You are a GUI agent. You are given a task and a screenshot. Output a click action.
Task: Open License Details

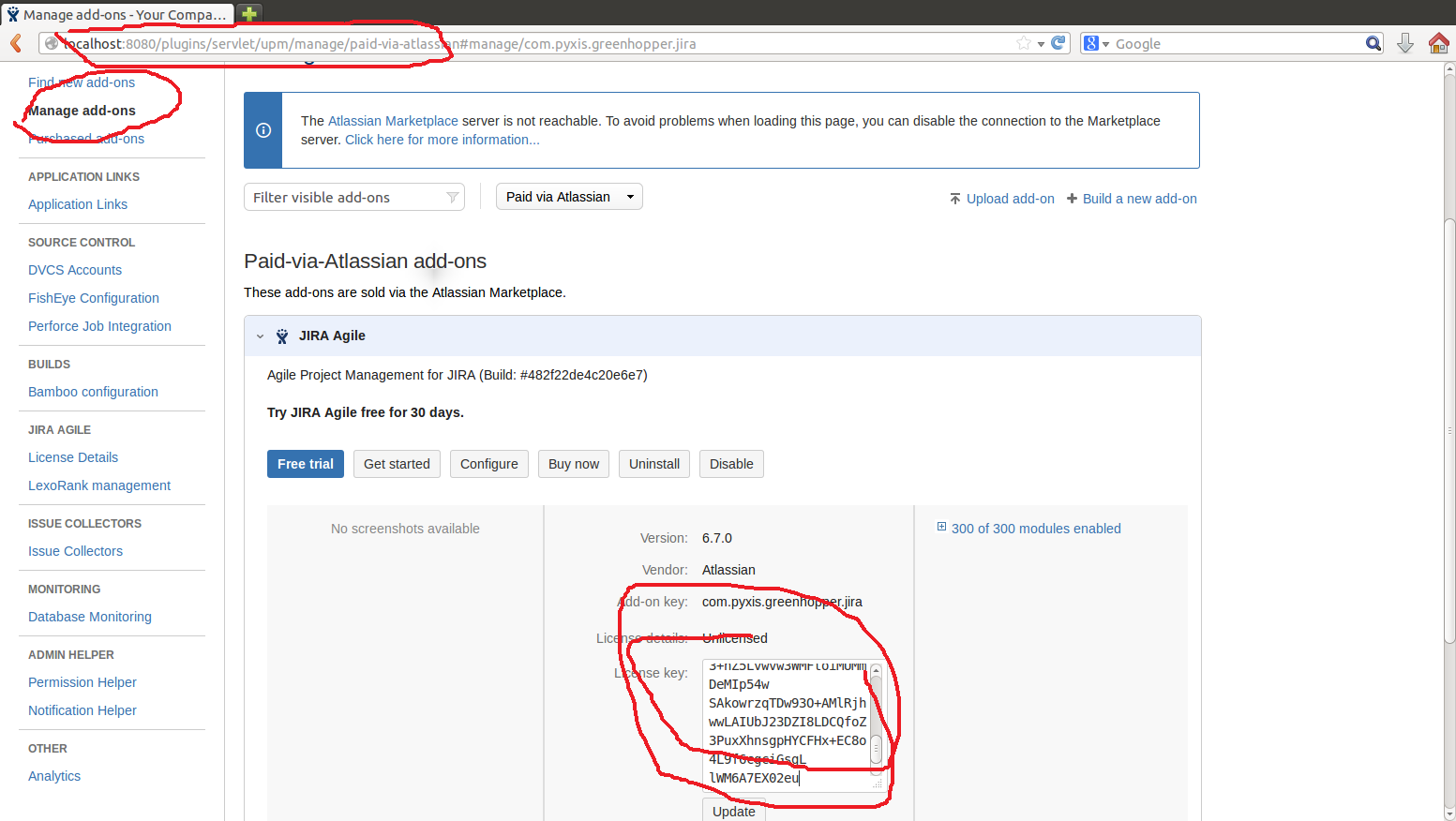point(73,457)
